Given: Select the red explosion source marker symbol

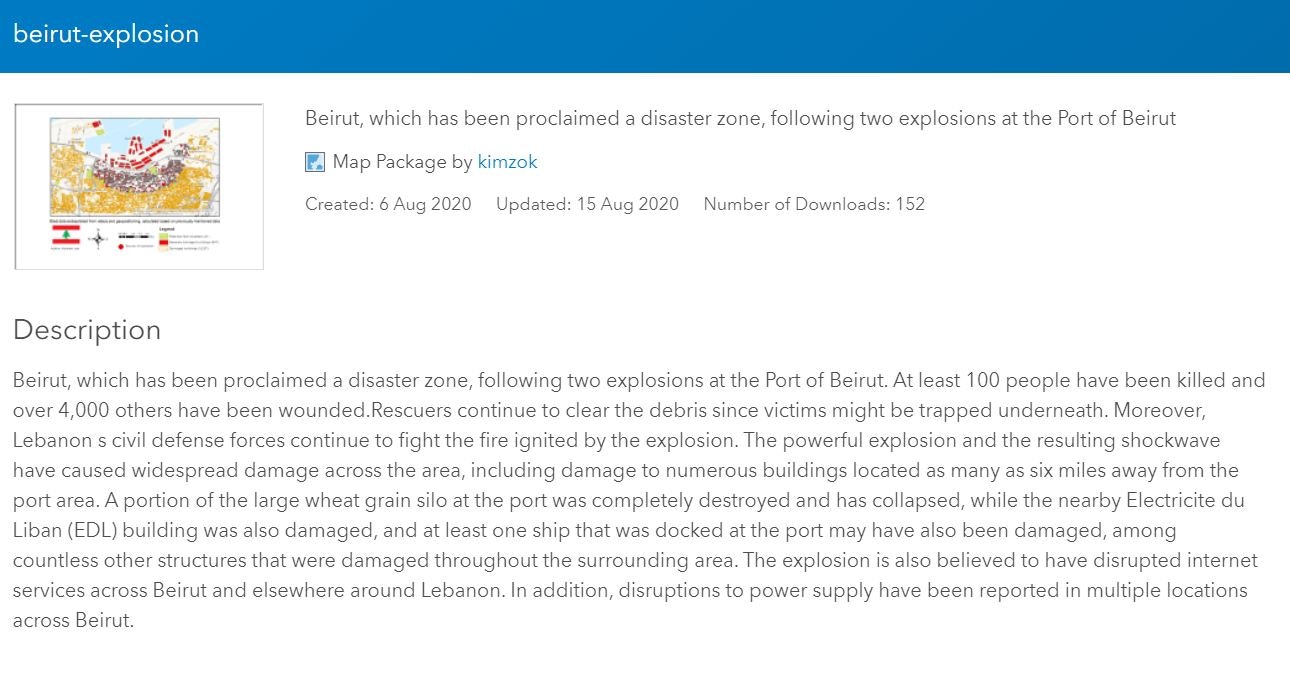Looking at the screenshot, I should tap(120, 246).
